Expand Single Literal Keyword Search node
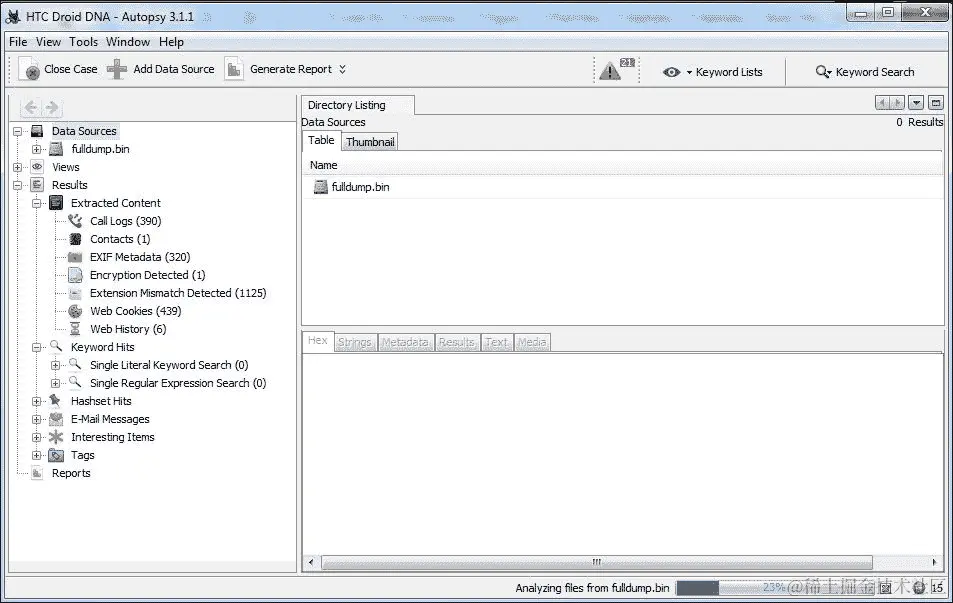Screen dimensions: 953x603 pyautogui.click(x=55, y=365)
